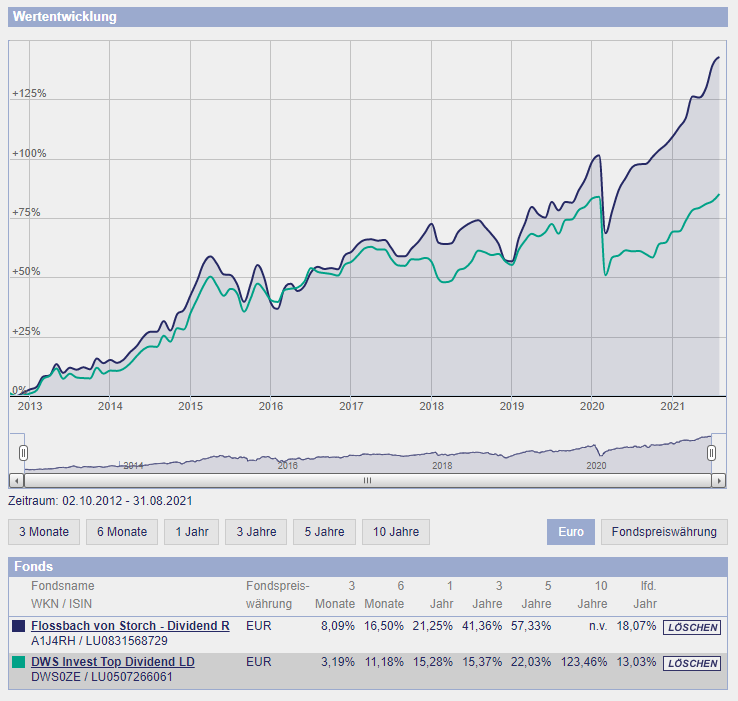This screenshot has width=738, height=701.
Task: Click the Fonds table header
Action: pos(368,566)
